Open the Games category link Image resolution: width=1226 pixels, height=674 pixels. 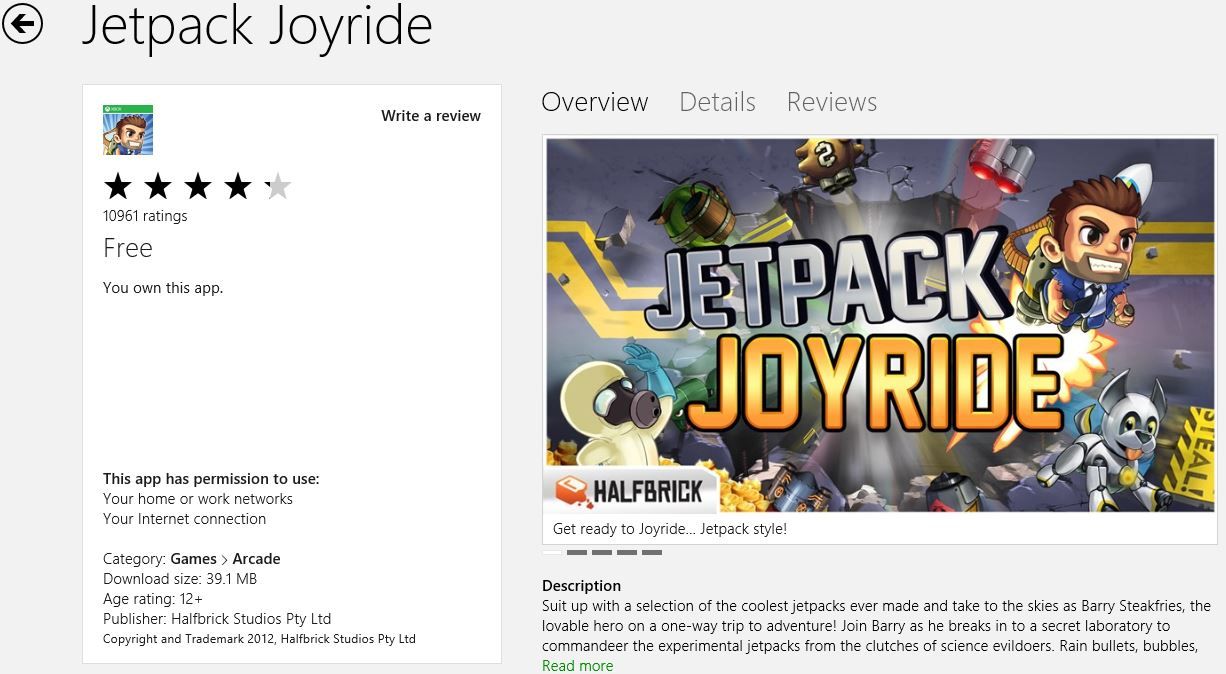(193, 559)
